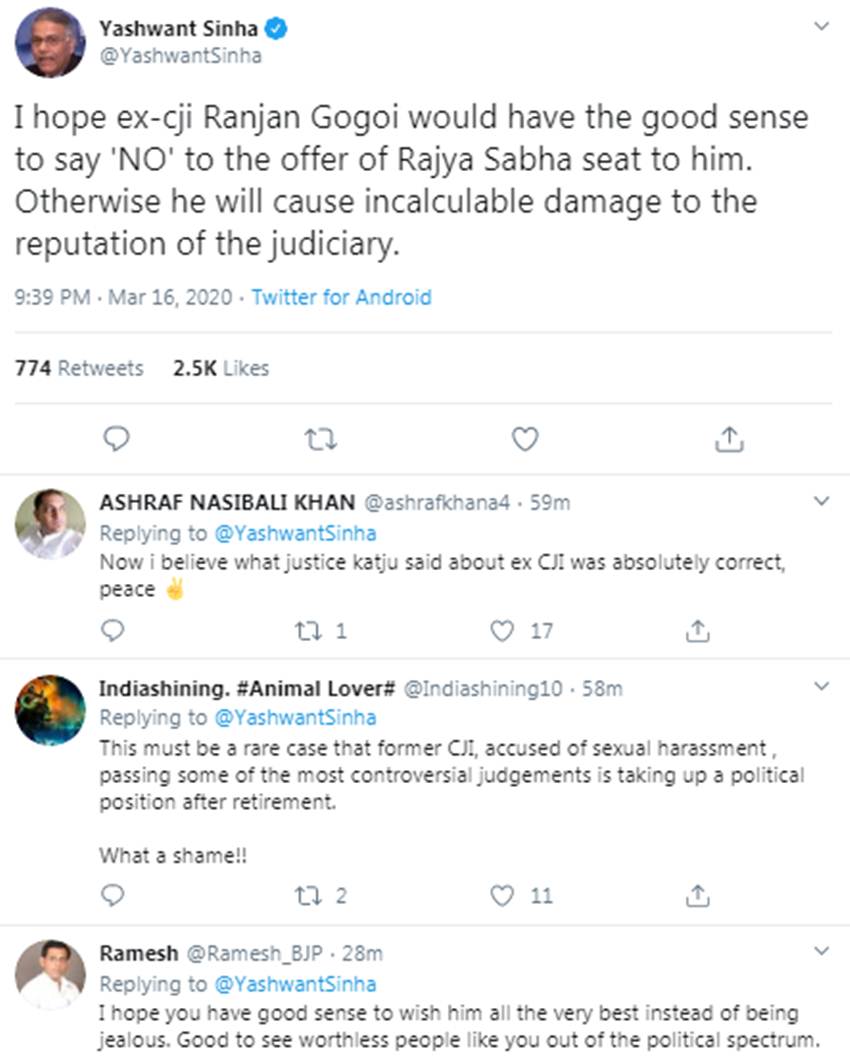Screen dimensions: 850x1061
Task: Reply to Indiashining's comment
Action: click(113, 894)
